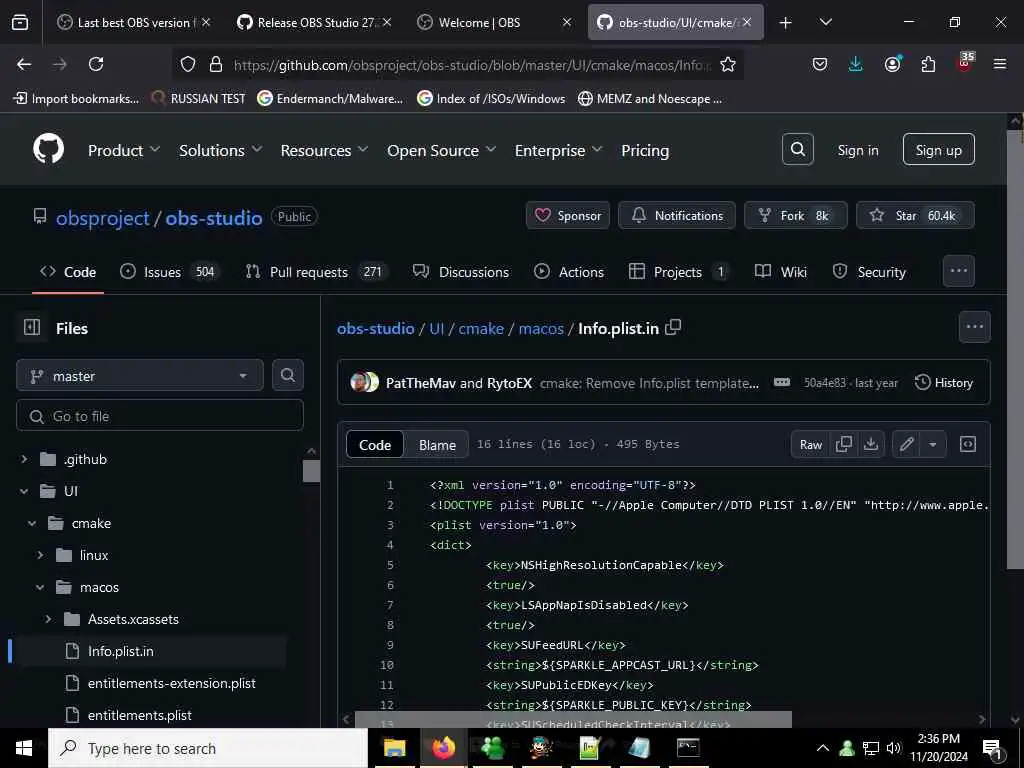Open the Raw file view
Image resolution: width=1024 pixels, height=768 pixels.
pos(810,445)
